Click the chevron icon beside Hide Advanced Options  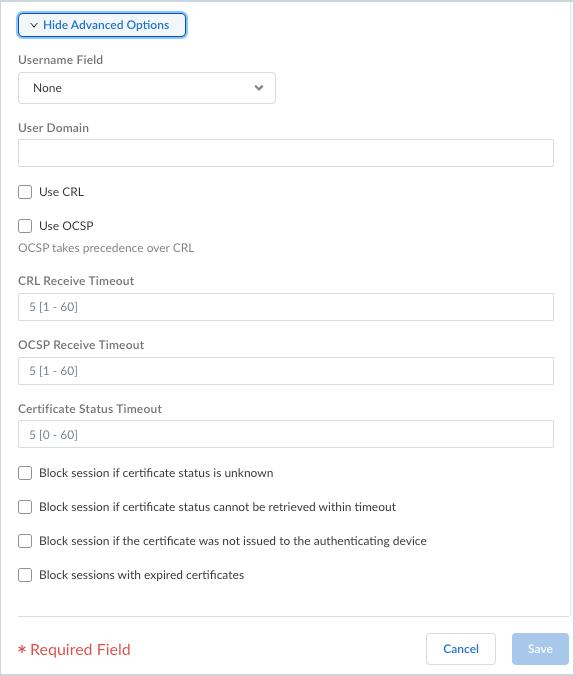34,25
